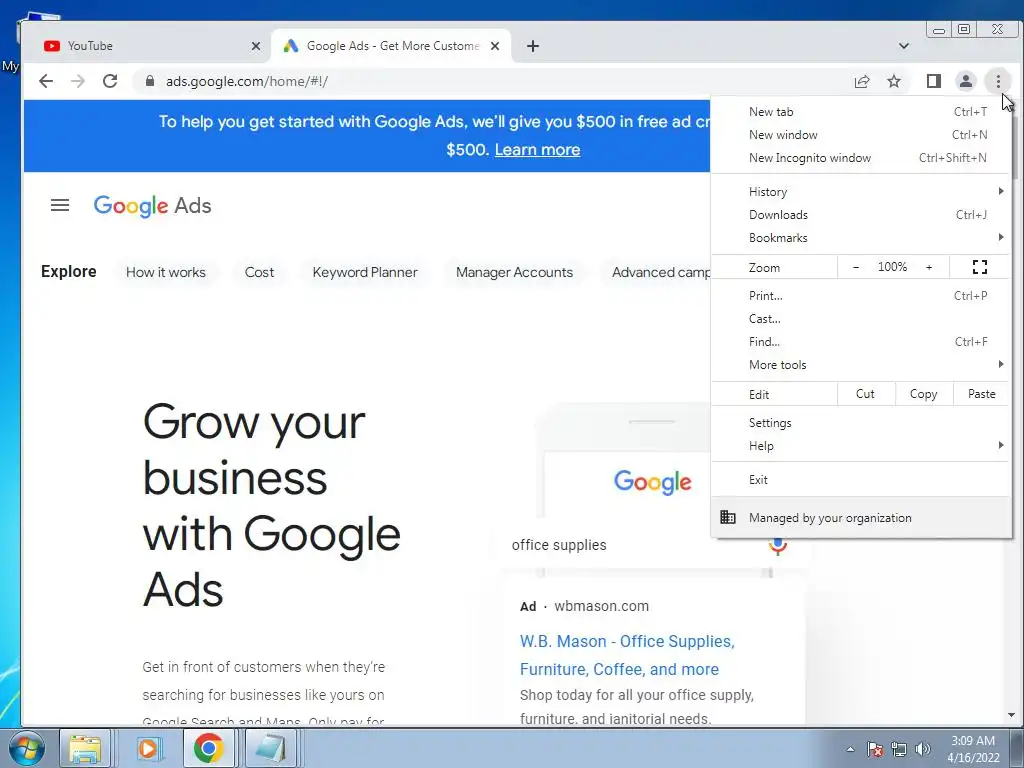Open Downloads from the menu
1024x768 pixels.
pos(861,214)
